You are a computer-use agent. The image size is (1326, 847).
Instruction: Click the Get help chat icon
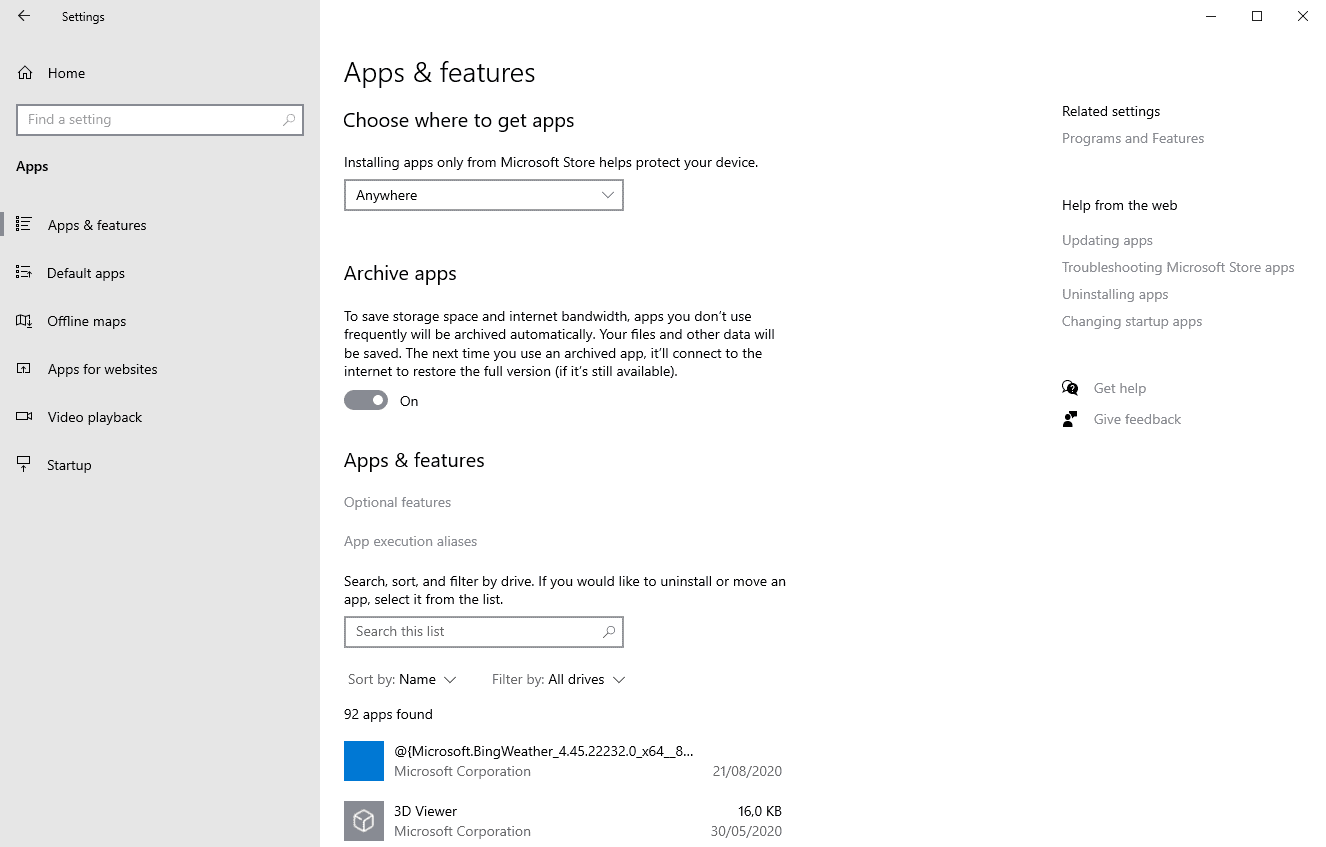pos(1070,388)
